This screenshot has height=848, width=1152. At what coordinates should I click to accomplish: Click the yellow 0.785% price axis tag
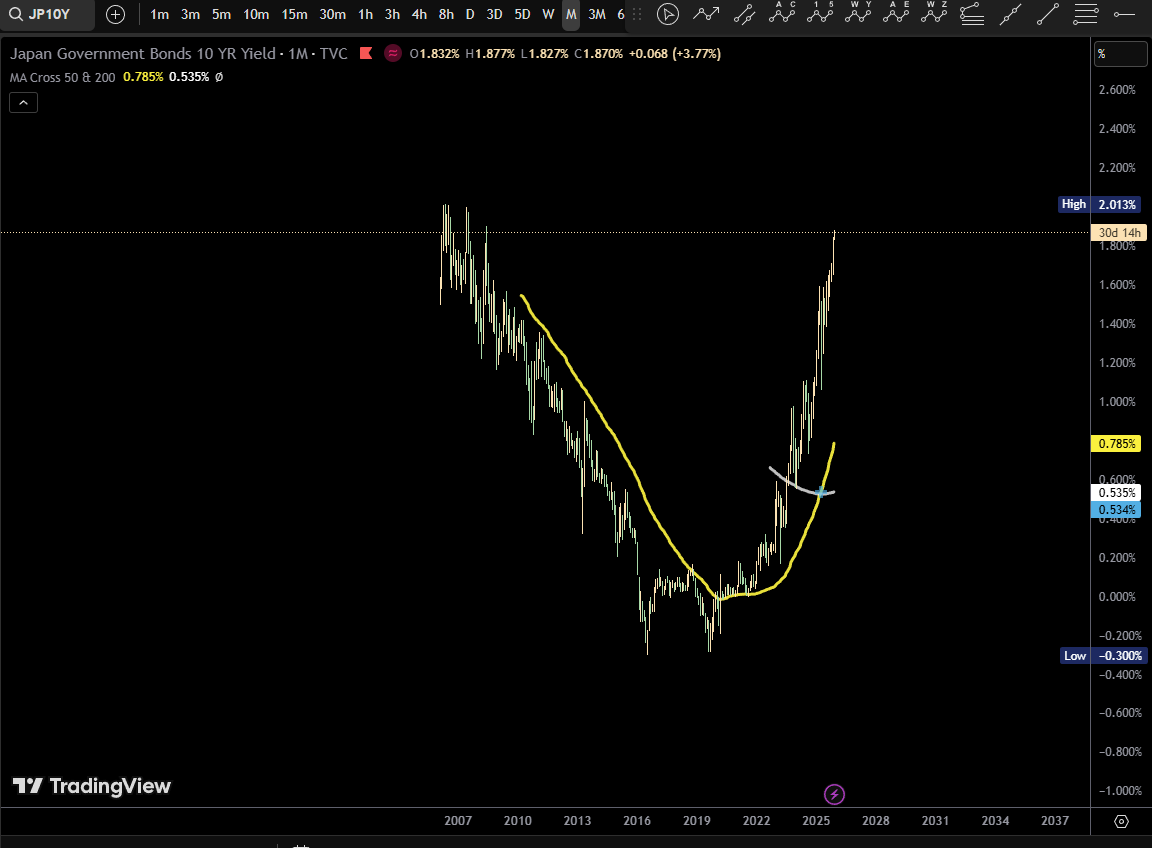[x=1117, y=443]
